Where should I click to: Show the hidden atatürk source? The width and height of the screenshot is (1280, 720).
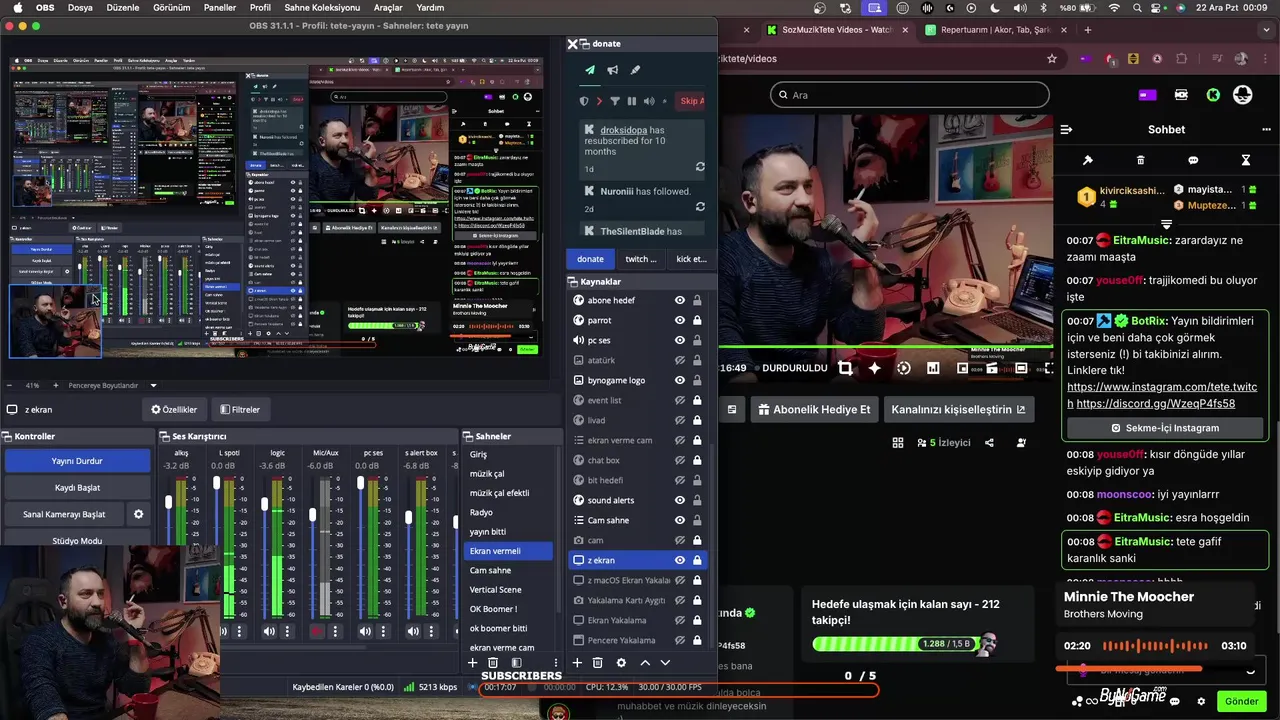(x=680, y=360)
